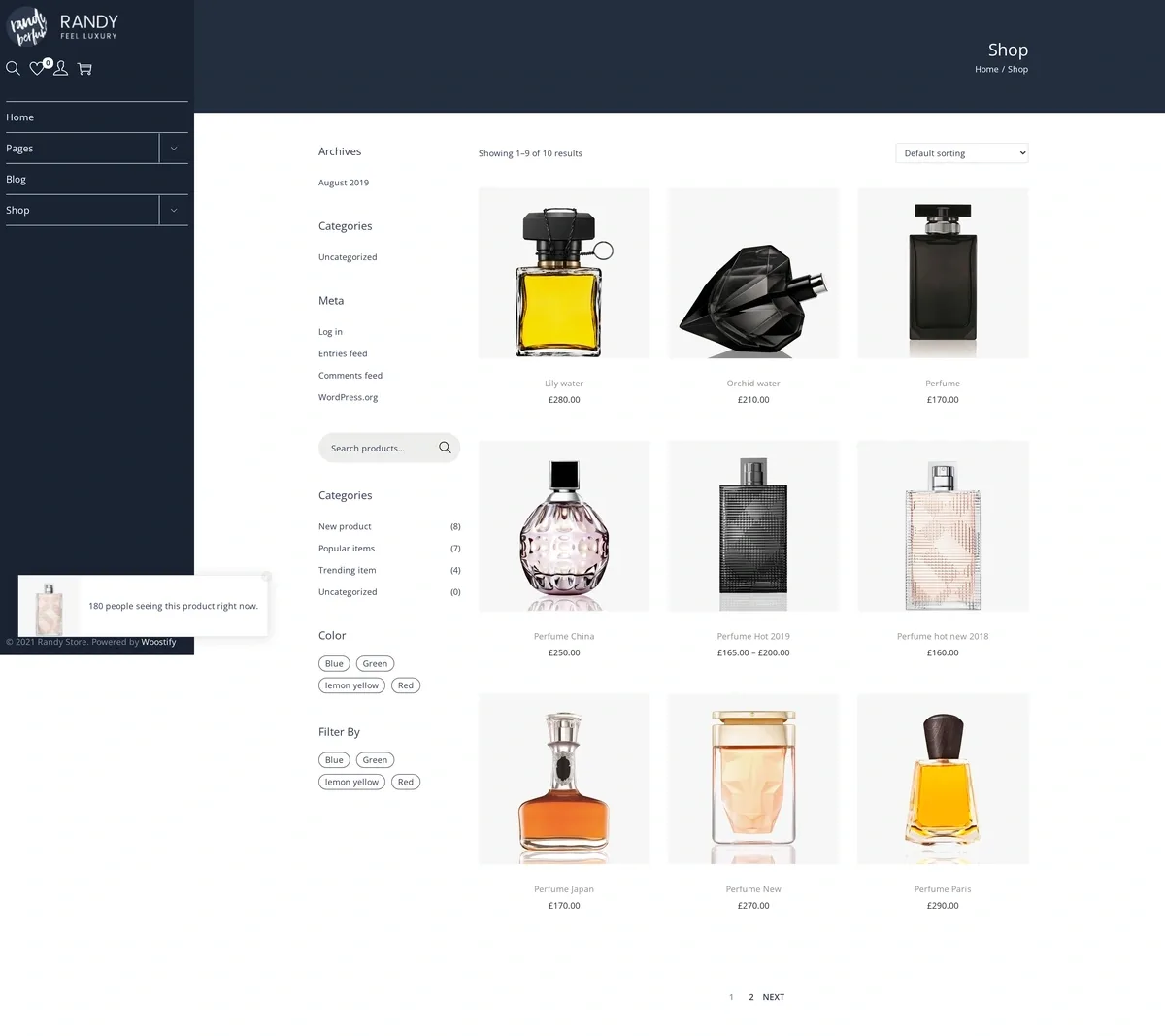Select the Blue tag under Color
1165x1036 pixels.
[334, 663]
